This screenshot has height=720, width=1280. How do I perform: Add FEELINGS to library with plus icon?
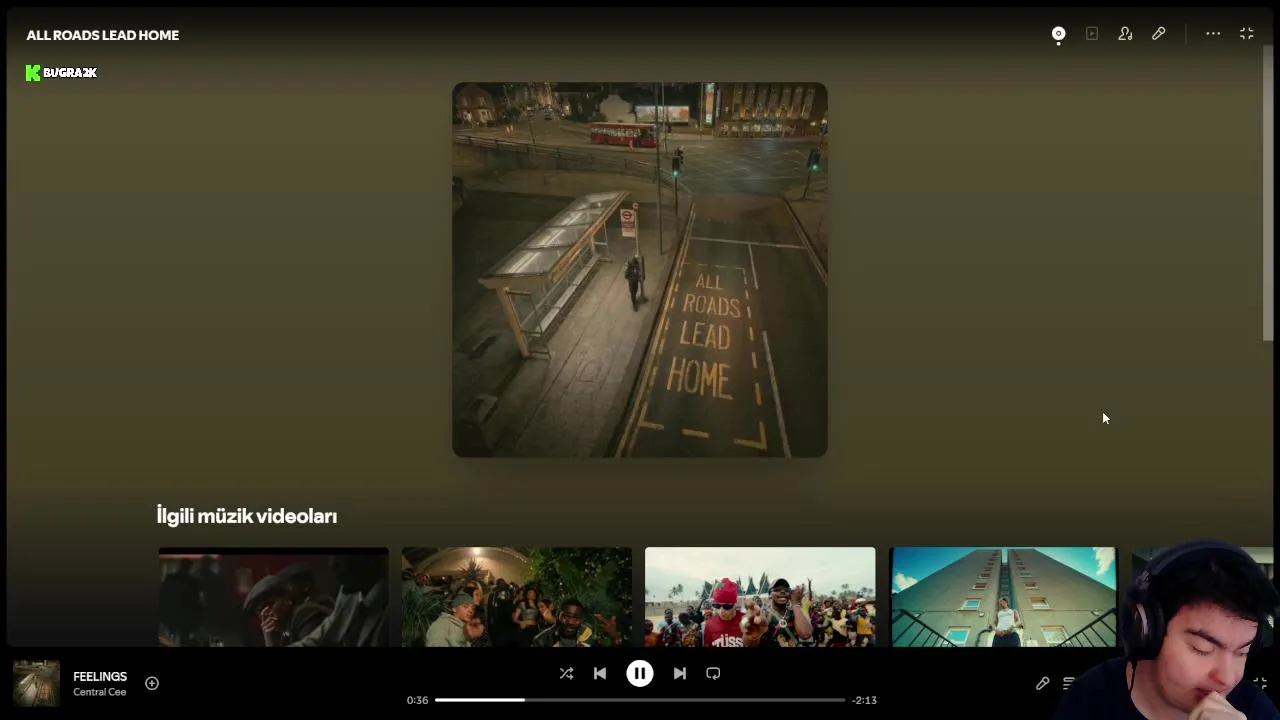pos(152,683)
